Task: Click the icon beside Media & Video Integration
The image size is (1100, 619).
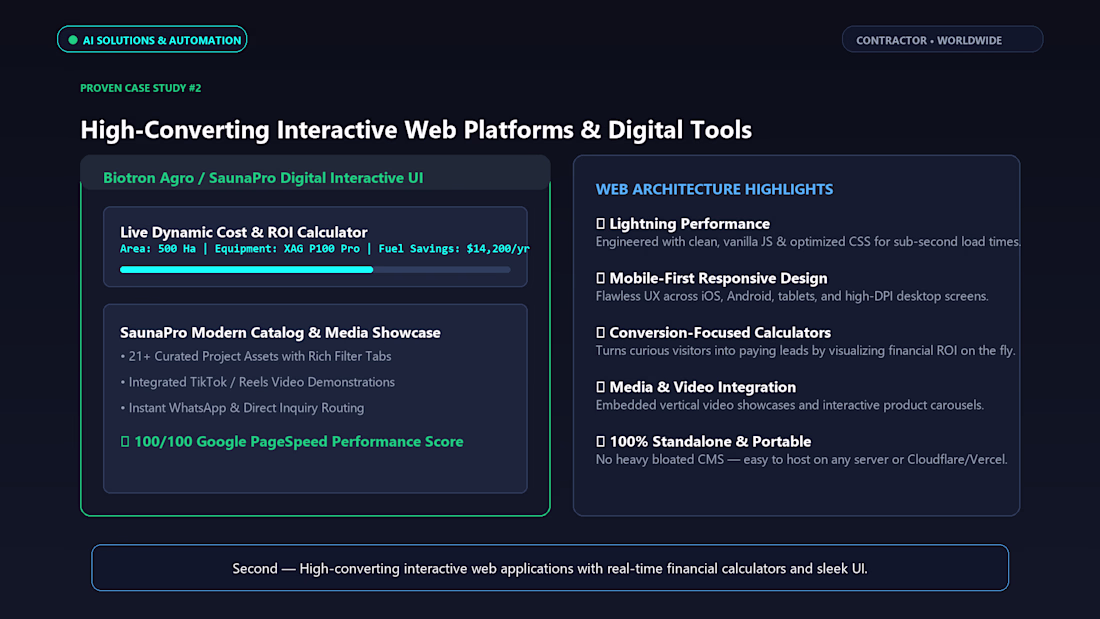Action: click(x=600, y=387)
